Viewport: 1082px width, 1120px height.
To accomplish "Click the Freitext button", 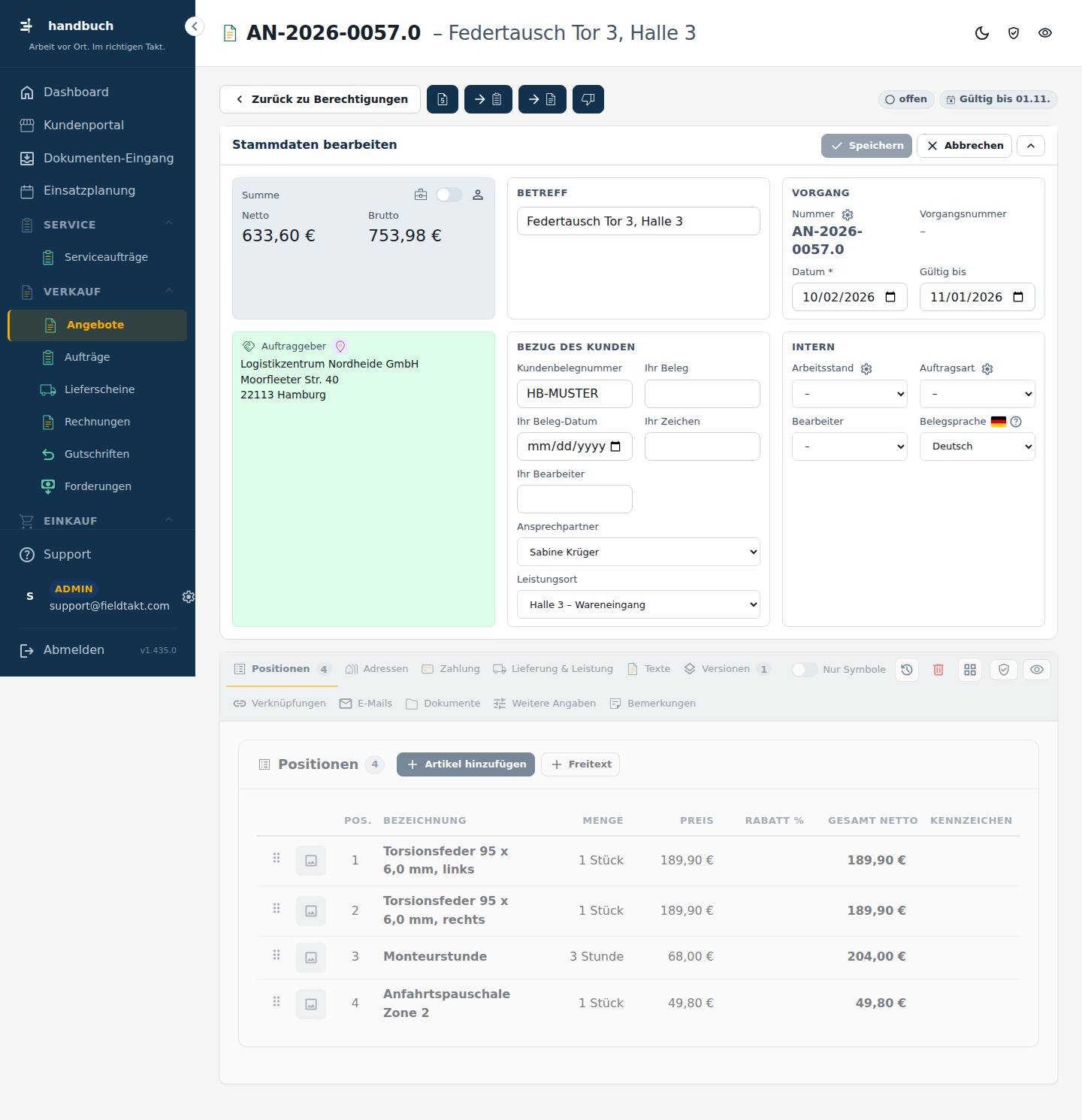I will [581, 764].
